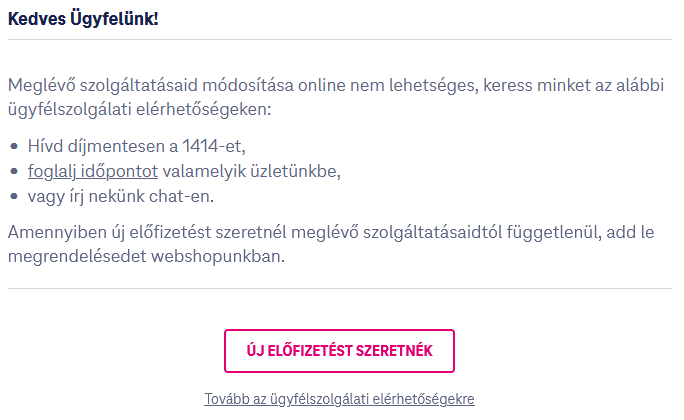Click the word 'függetlenül' in the paragraph

point(551,232)
